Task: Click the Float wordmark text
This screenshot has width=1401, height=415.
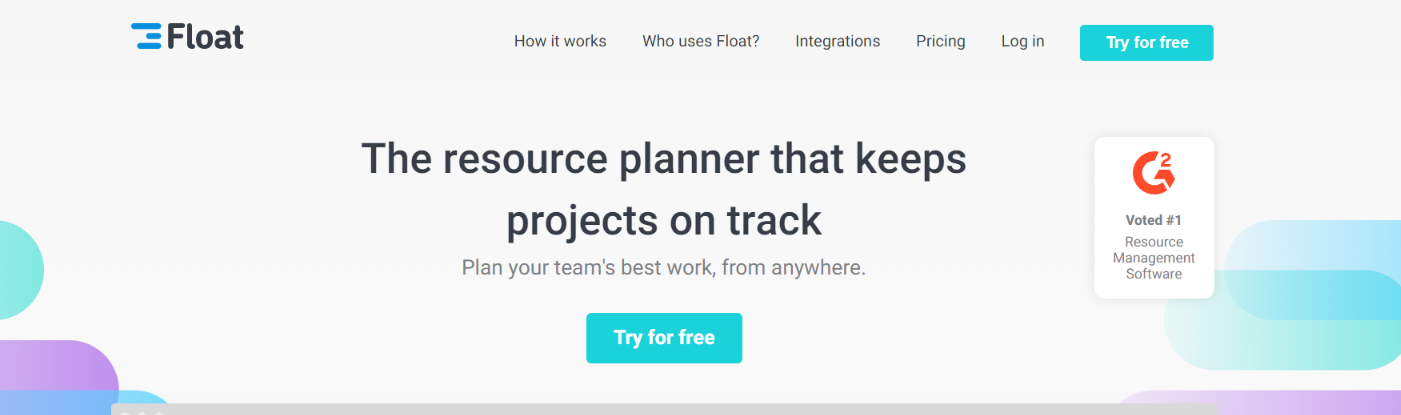Action: point(205,37)
